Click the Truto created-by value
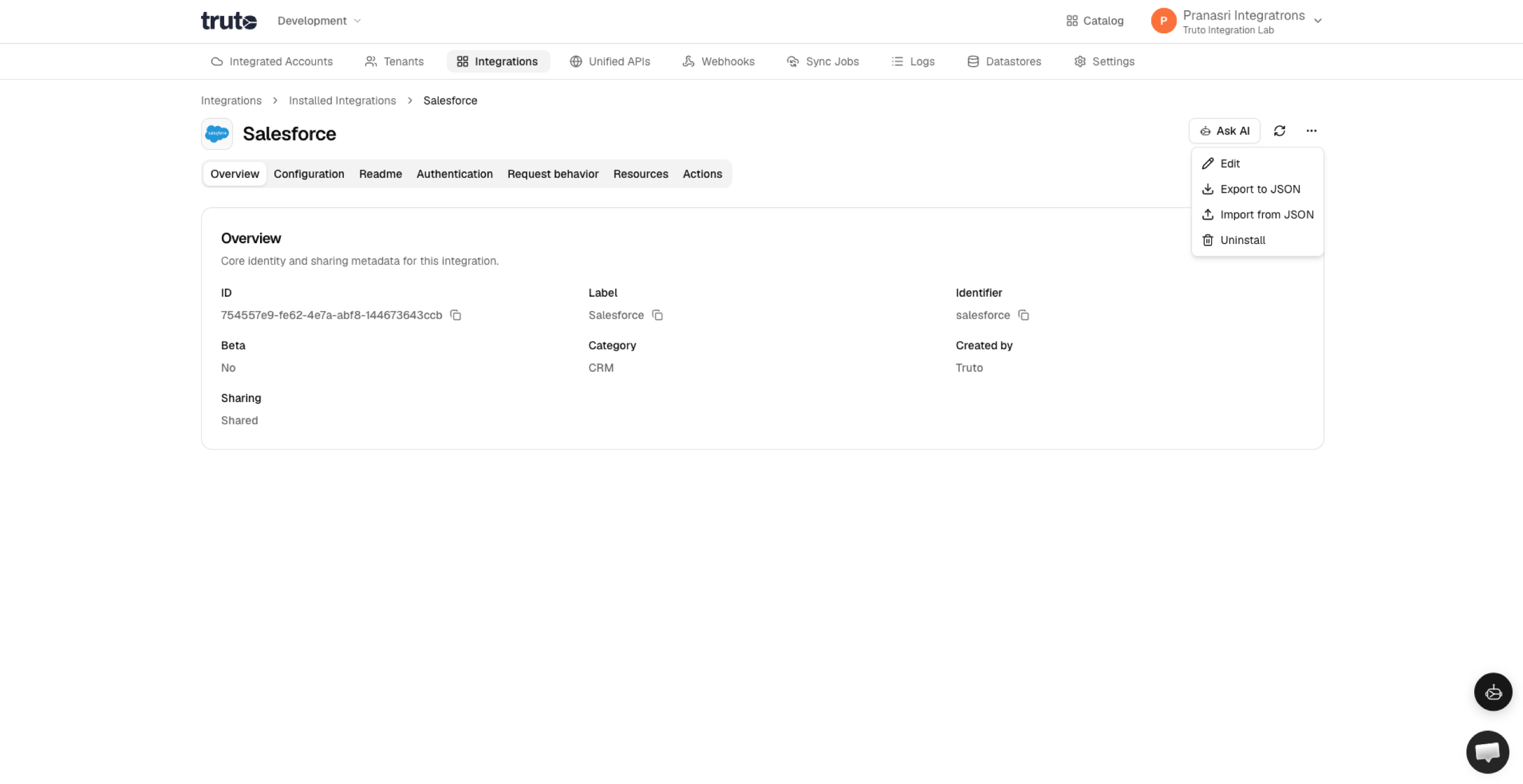Screen dimensions: 1523x784 point(969,368)
